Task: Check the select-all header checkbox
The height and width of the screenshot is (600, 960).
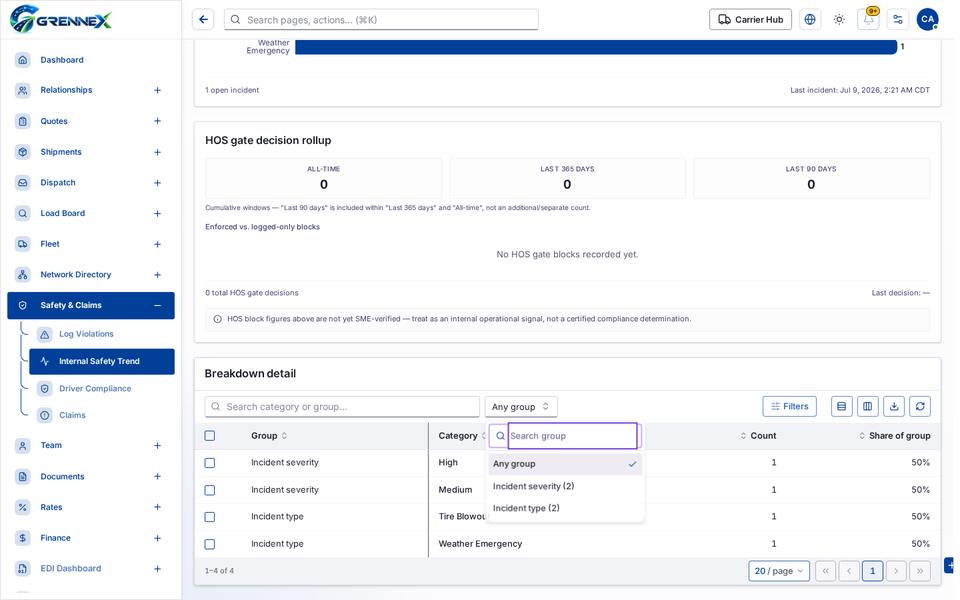Action: coord(210,436)
